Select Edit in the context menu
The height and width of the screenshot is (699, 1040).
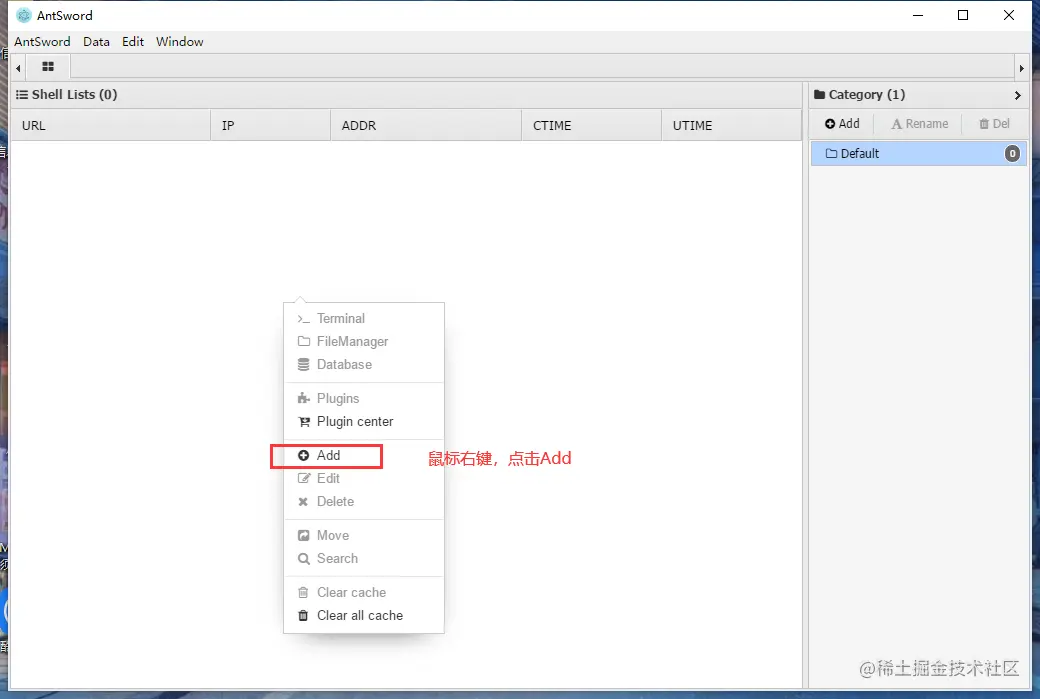(x=363, y=479)
